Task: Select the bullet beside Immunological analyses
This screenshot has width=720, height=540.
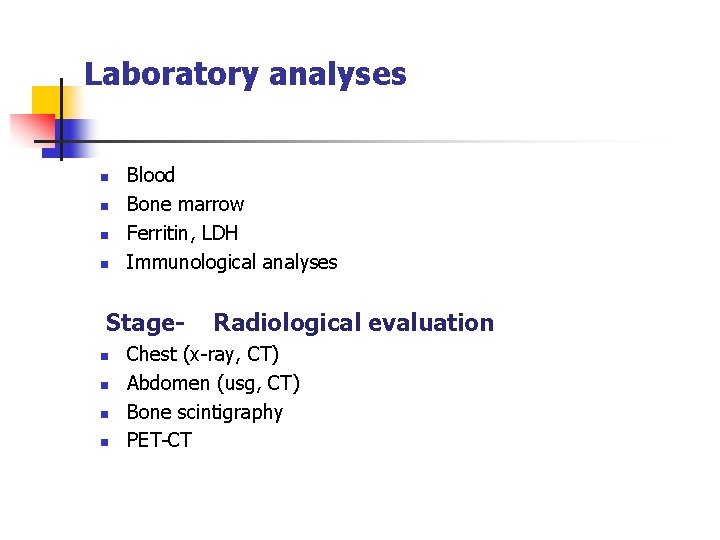Action: (x=102, y=266)
